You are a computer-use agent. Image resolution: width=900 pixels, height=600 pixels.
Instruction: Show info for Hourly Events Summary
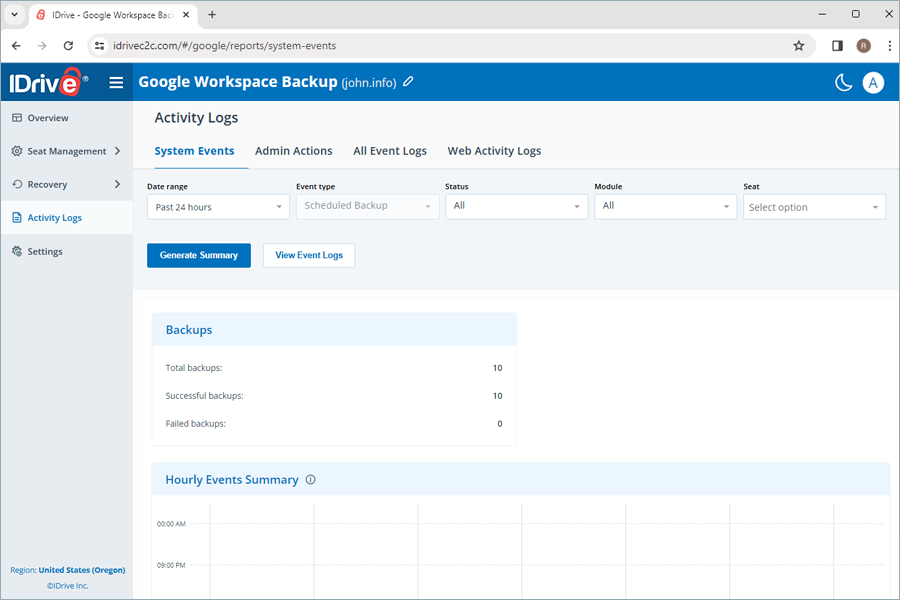tap(311, 480)
